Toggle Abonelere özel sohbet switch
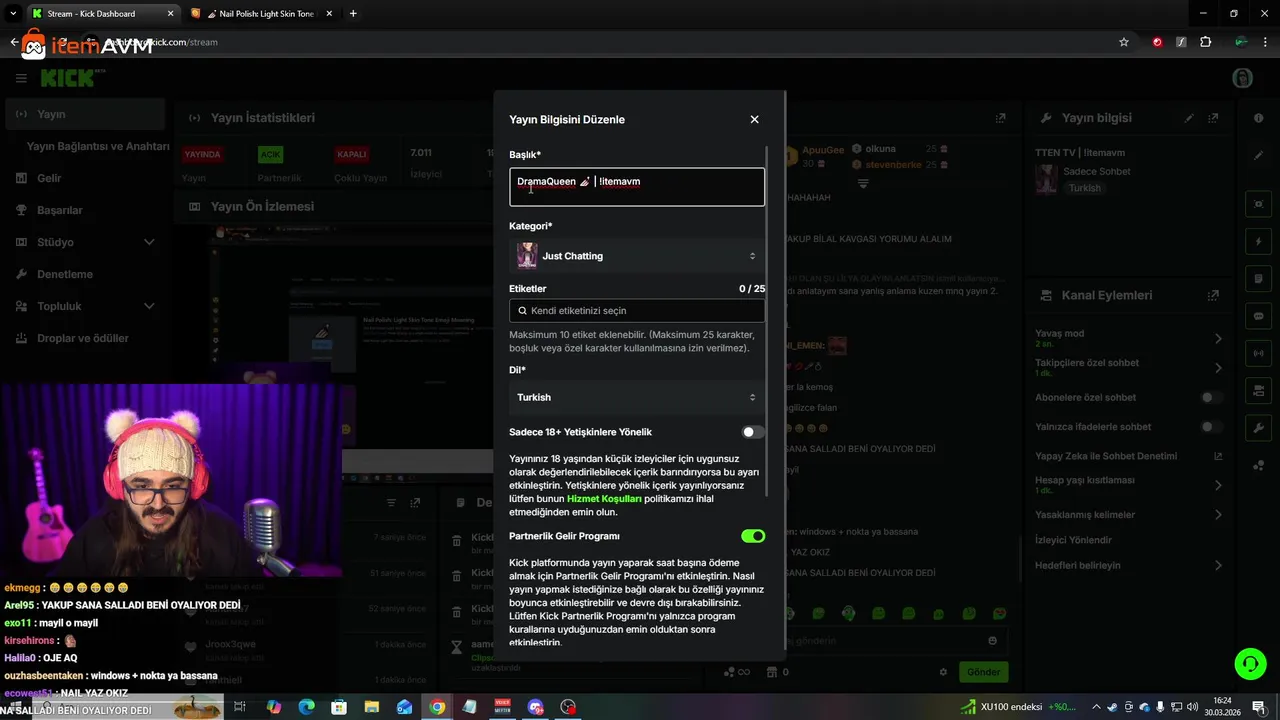 point(1211,397)
